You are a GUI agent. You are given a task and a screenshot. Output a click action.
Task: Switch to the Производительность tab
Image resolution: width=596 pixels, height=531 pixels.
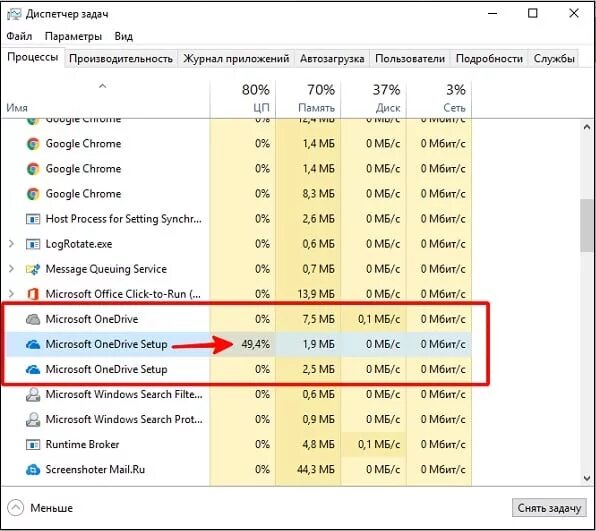point(121,59)
